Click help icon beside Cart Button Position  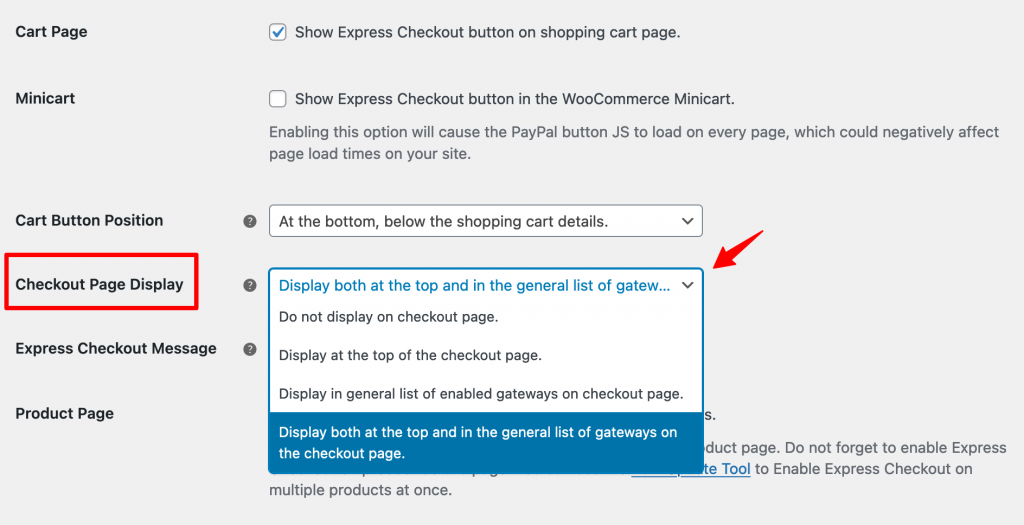coord(249,221)
